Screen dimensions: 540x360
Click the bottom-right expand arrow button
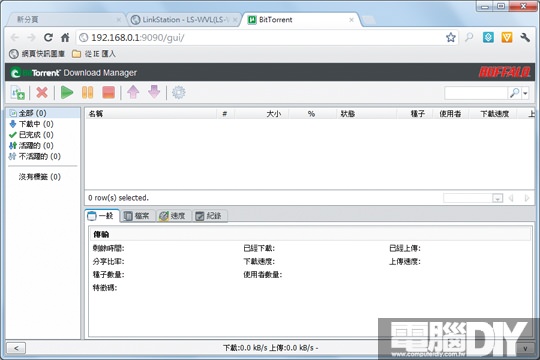pos(526,348)
